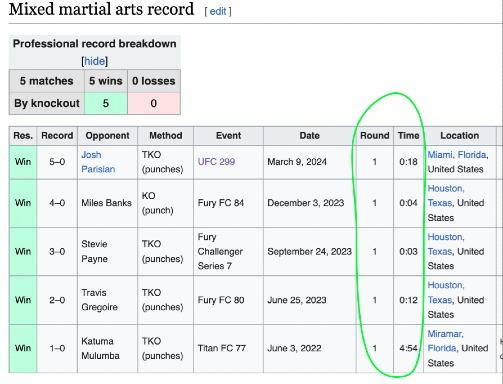Click the Round column header
Screen dimensions: 503x384
click(x=375, y=136)
